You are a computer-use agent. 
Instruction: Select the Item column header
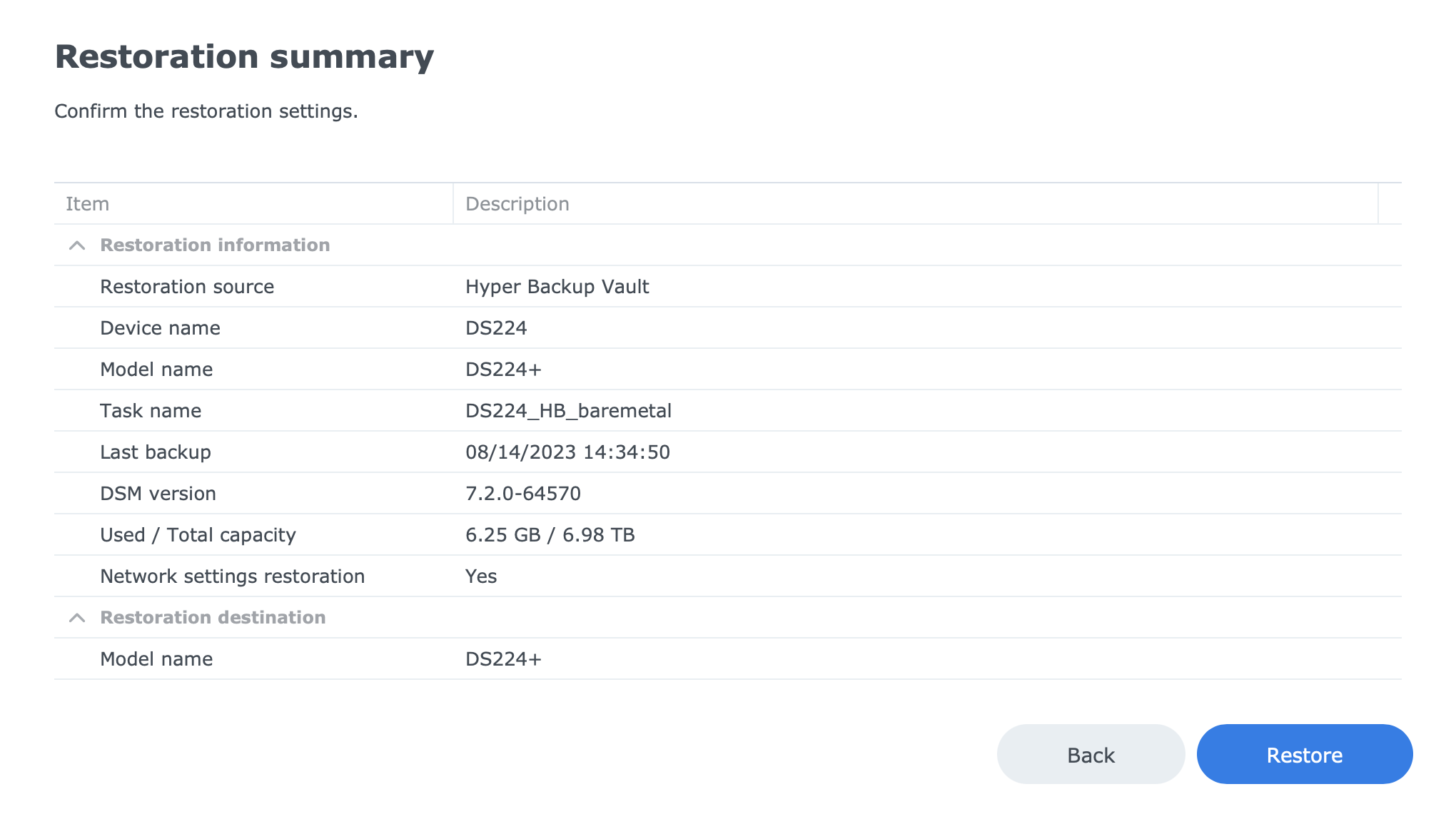point(253,204)
